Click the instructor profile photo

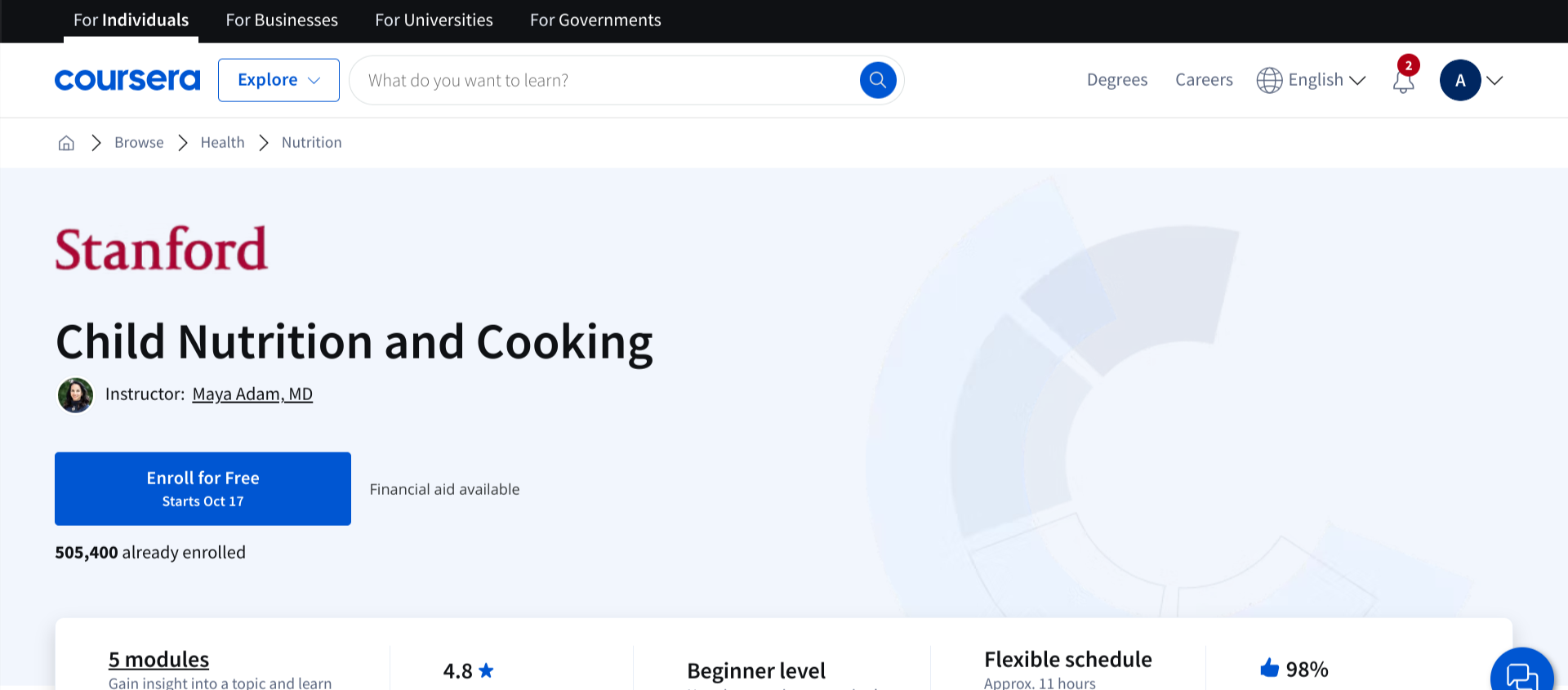(x=75, y=395)
